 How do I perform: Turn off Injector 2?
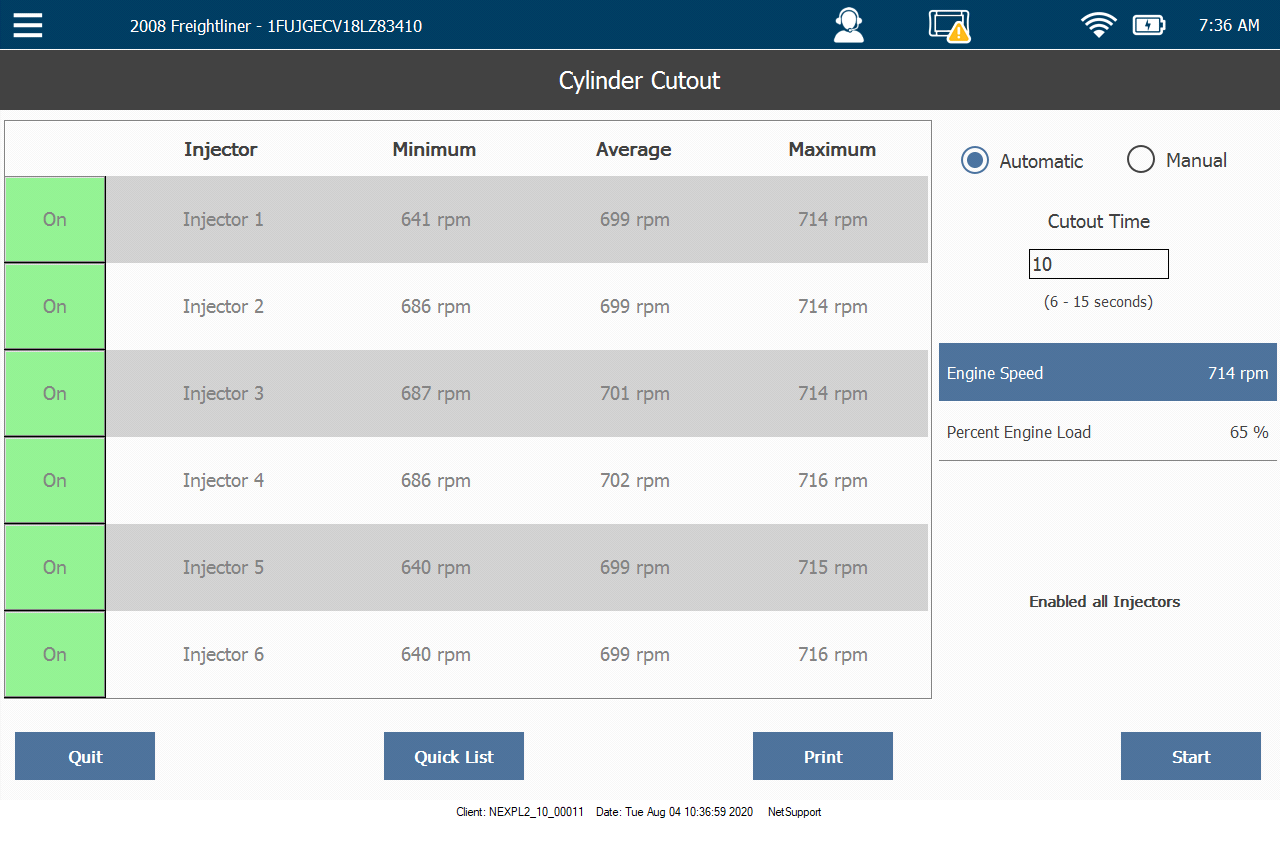pyautogui.click(x=55, y=307)
